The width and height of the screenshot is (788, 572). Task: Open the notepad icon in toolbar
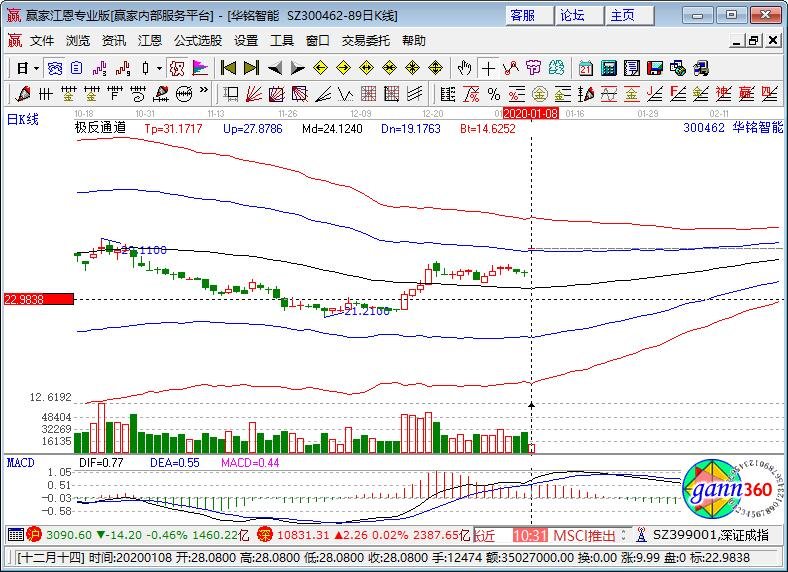click(632, 68)
